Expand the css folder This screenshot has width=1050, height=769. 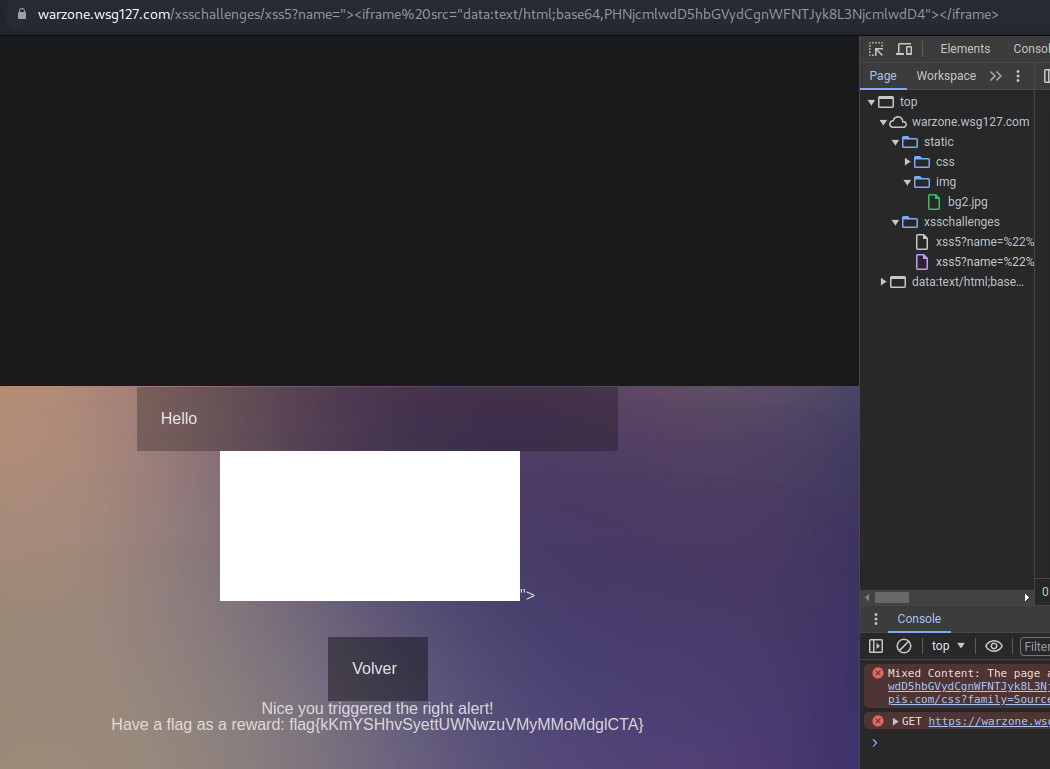tap(908, 162)
